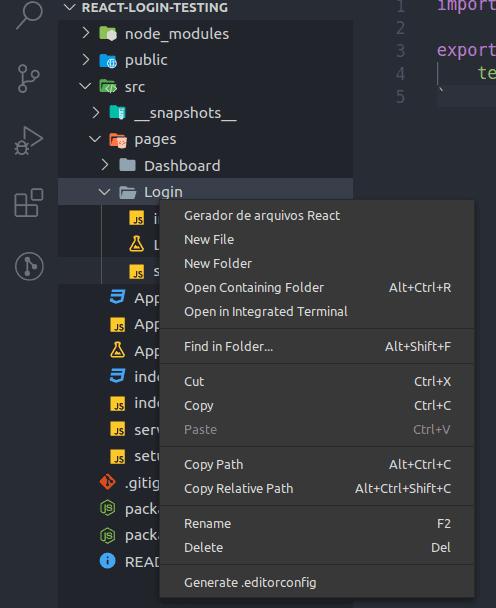Open the Run and Debug view
The height and width of the screenshot is (608, 496).
[29, 140]
